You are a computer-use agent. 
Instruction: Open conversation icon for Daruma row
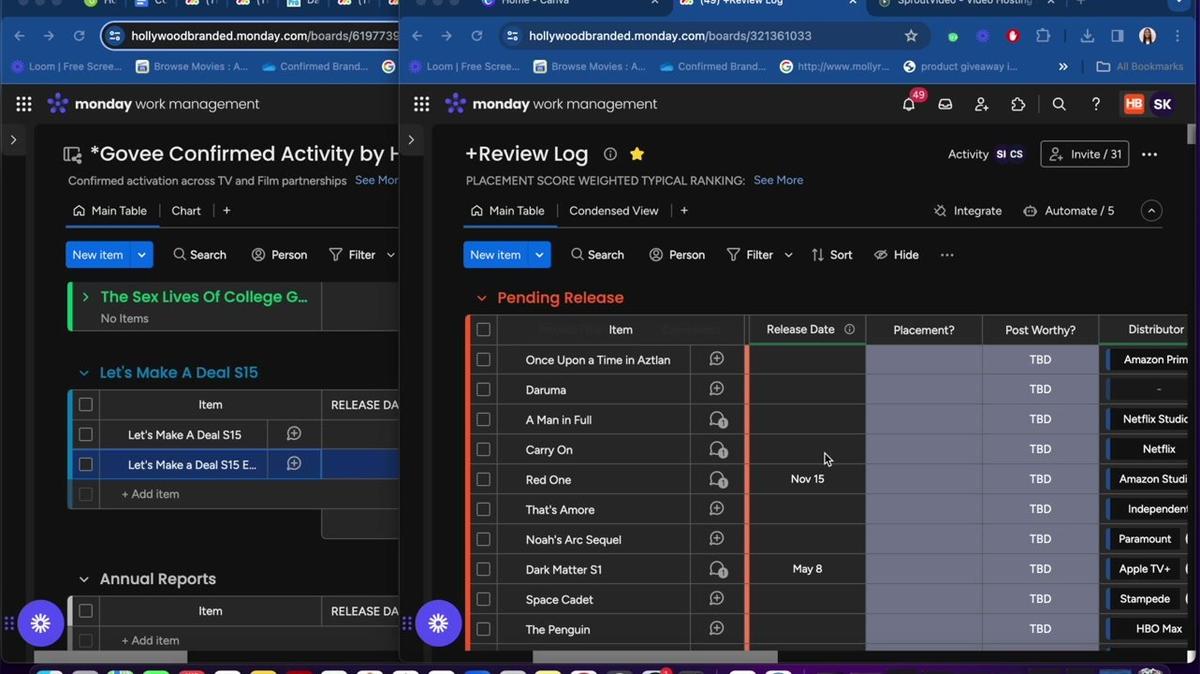click(716, 389)
